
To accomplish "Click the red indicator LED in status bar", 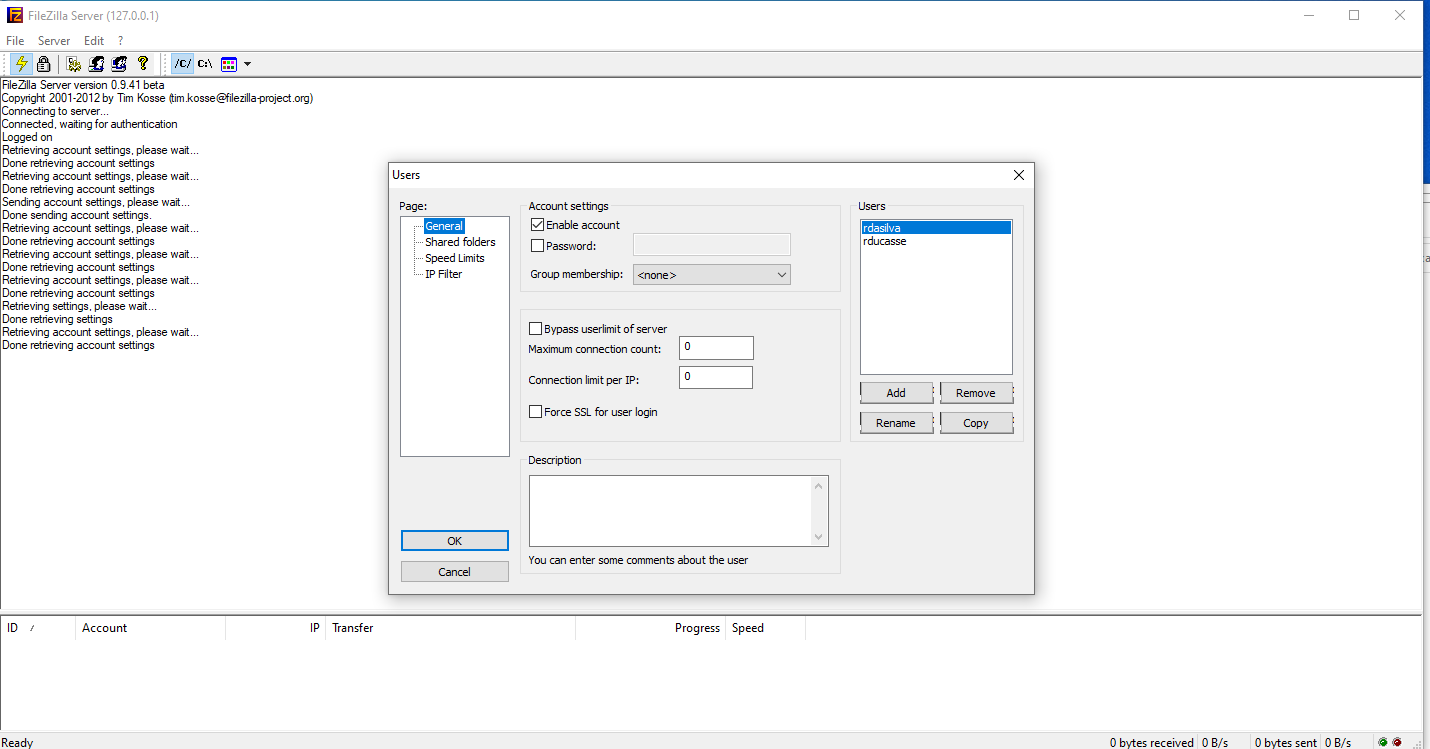I will (x=1397, y=742).
